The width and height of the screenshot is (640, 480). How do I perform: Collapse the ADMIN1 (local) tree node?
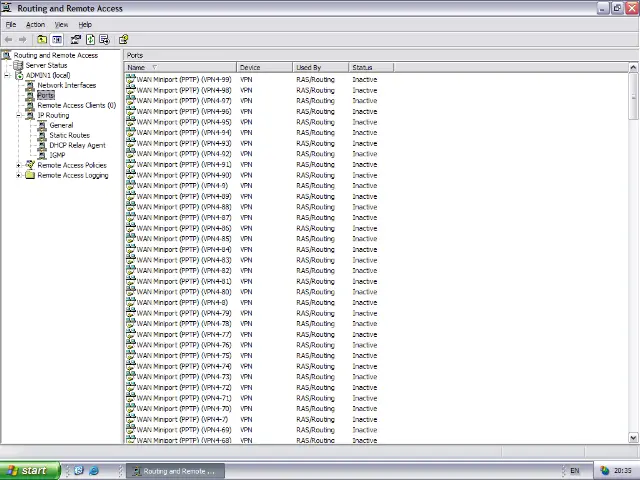click(7, 76)
